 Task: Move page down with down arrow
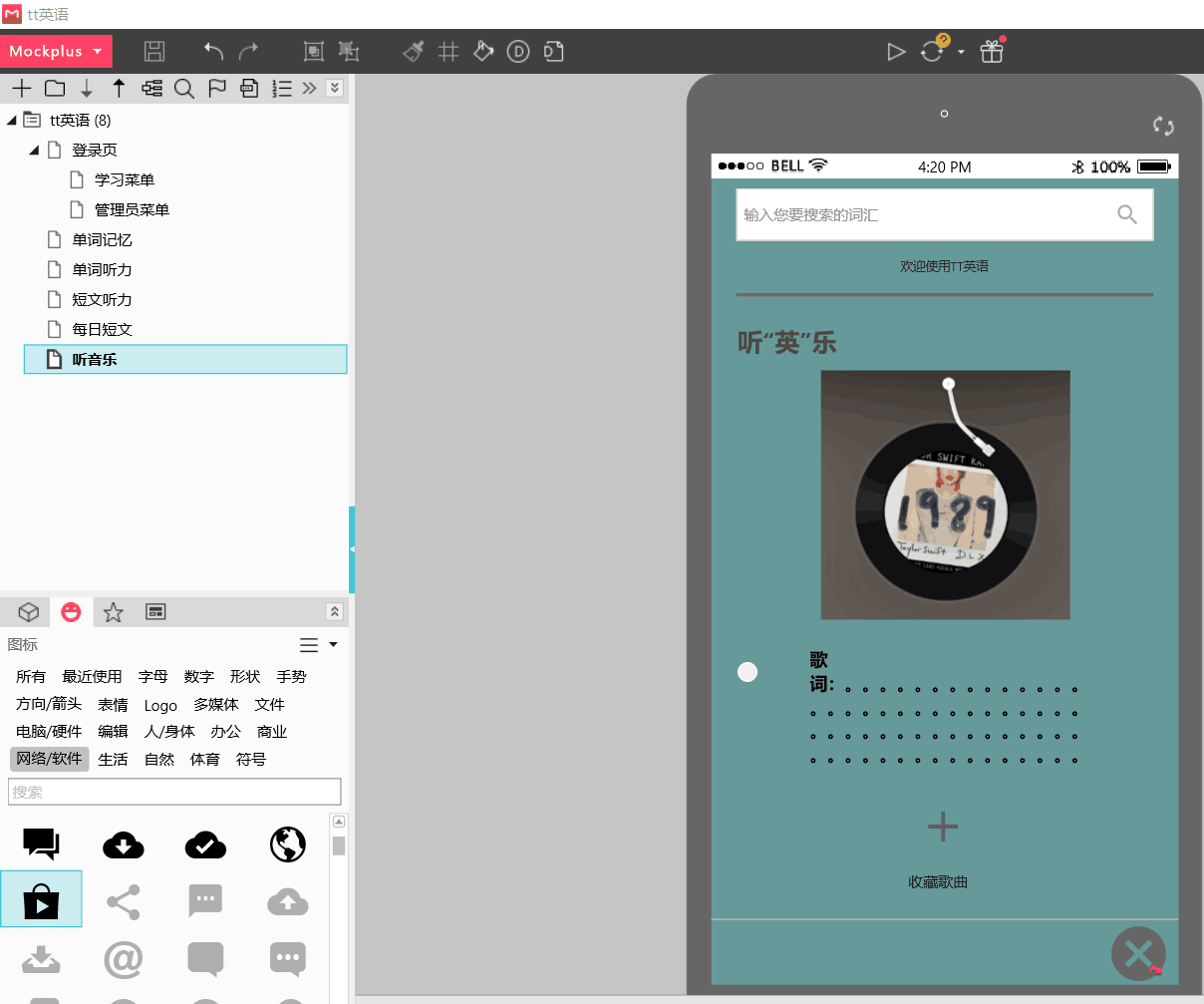pyautogui.click(x=87, y=88)
